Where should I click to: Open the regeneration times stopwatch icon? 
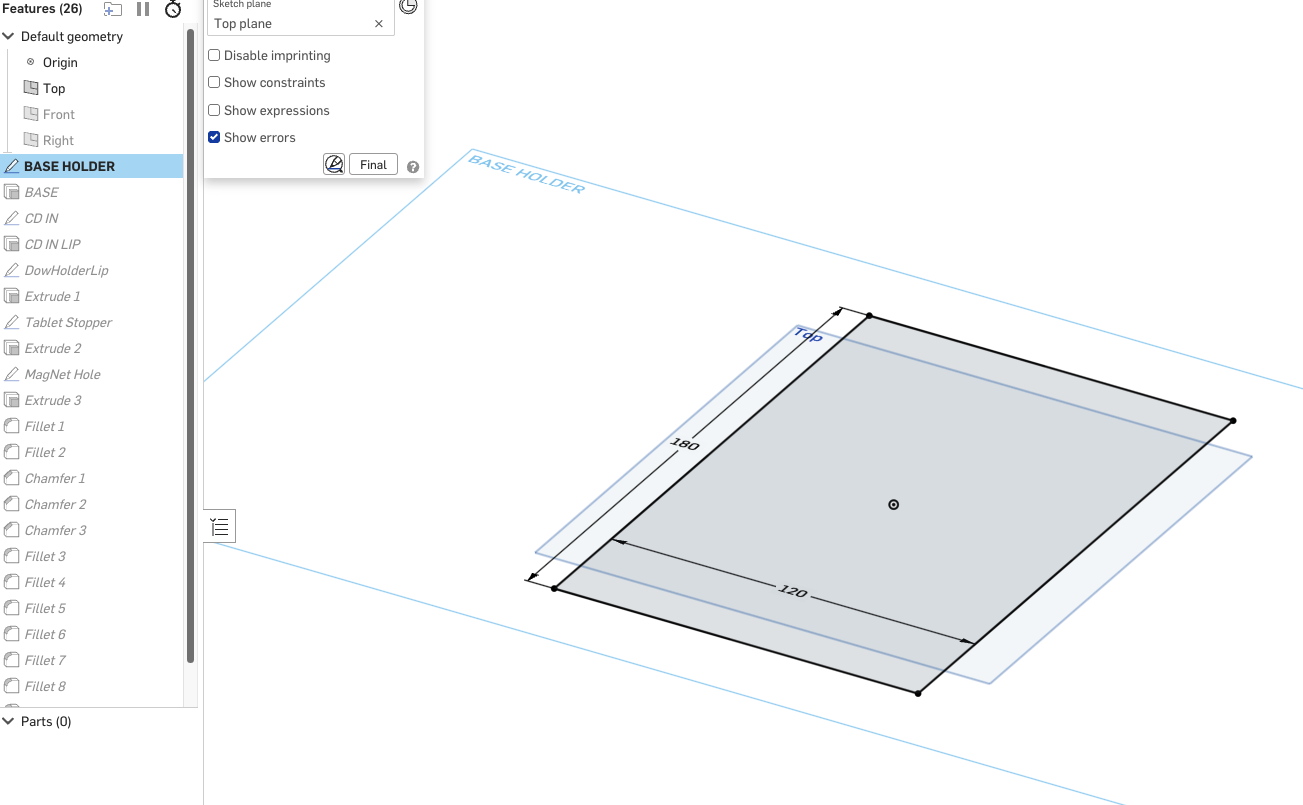click(173, 9)
